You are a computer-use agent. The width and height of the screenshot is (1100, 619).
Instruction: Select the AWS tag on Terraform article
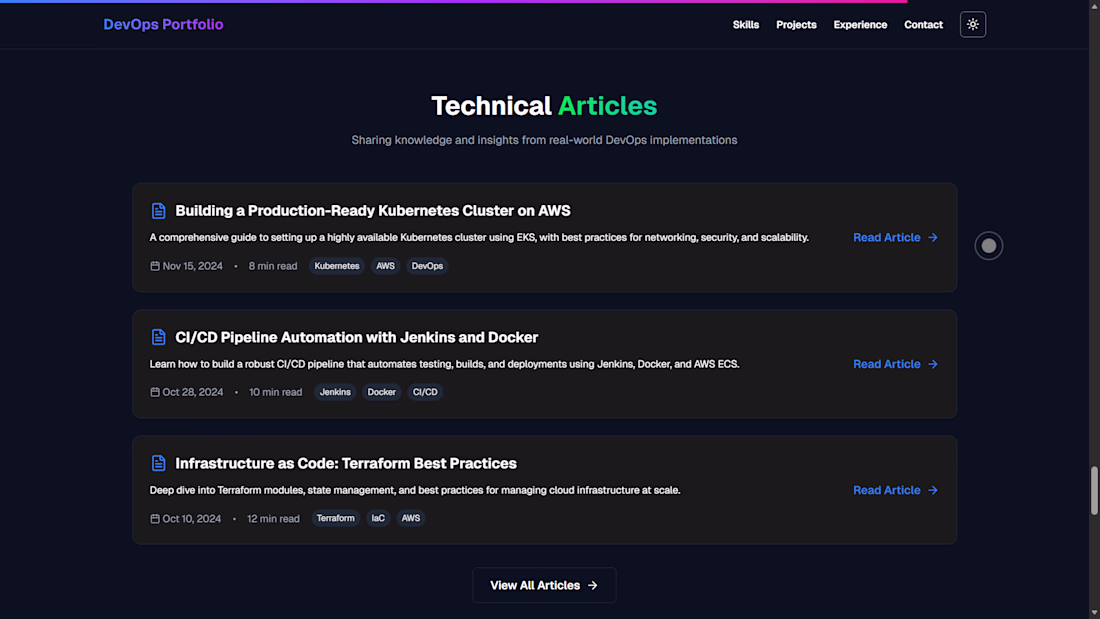pos(410,518)
